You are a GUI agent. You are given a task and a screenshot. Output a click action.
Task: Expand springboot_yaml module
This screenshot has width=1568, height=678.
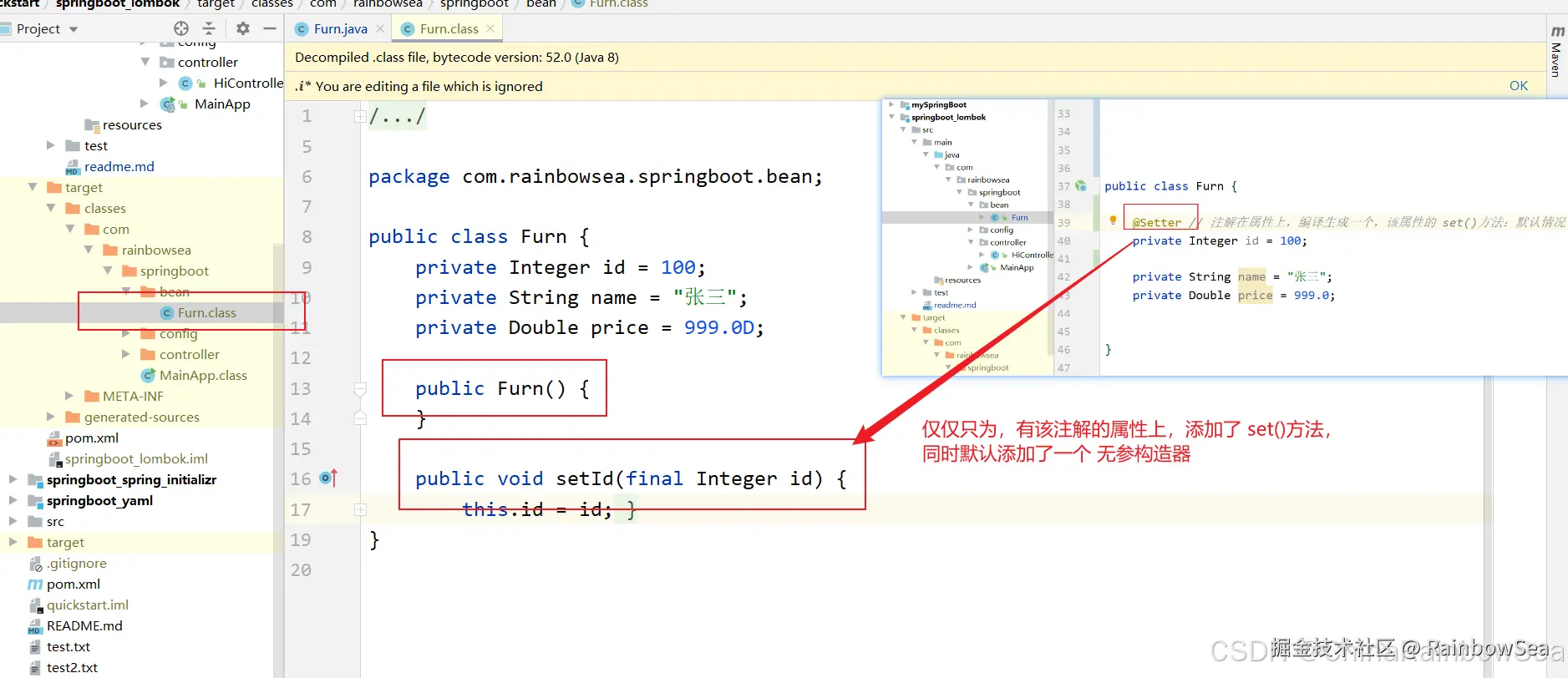(13, 500)
